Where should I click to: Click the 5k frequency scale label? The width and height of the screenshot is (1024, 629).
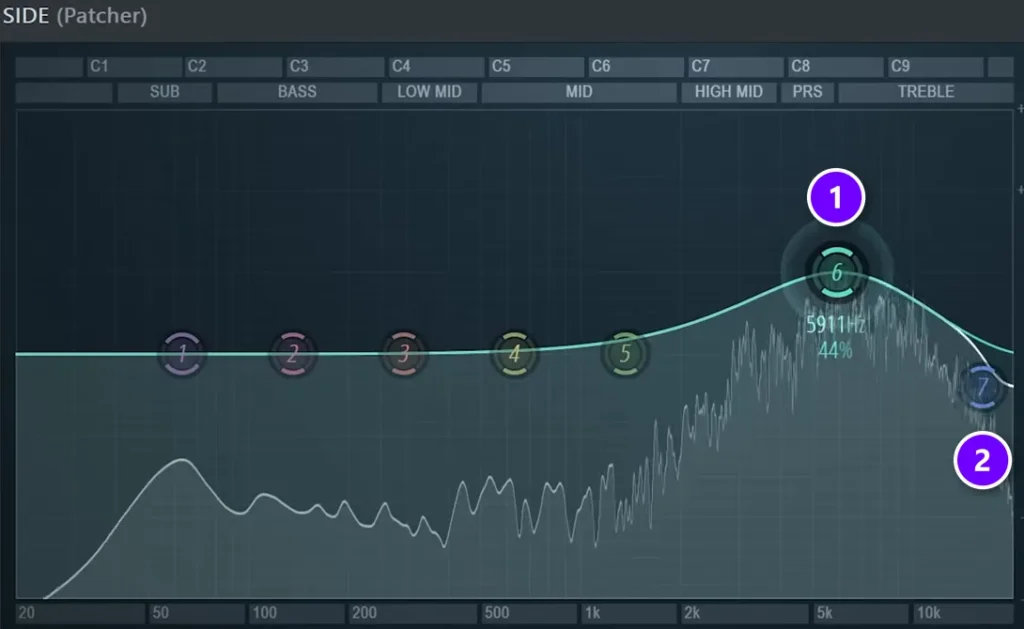coord(825,613)
